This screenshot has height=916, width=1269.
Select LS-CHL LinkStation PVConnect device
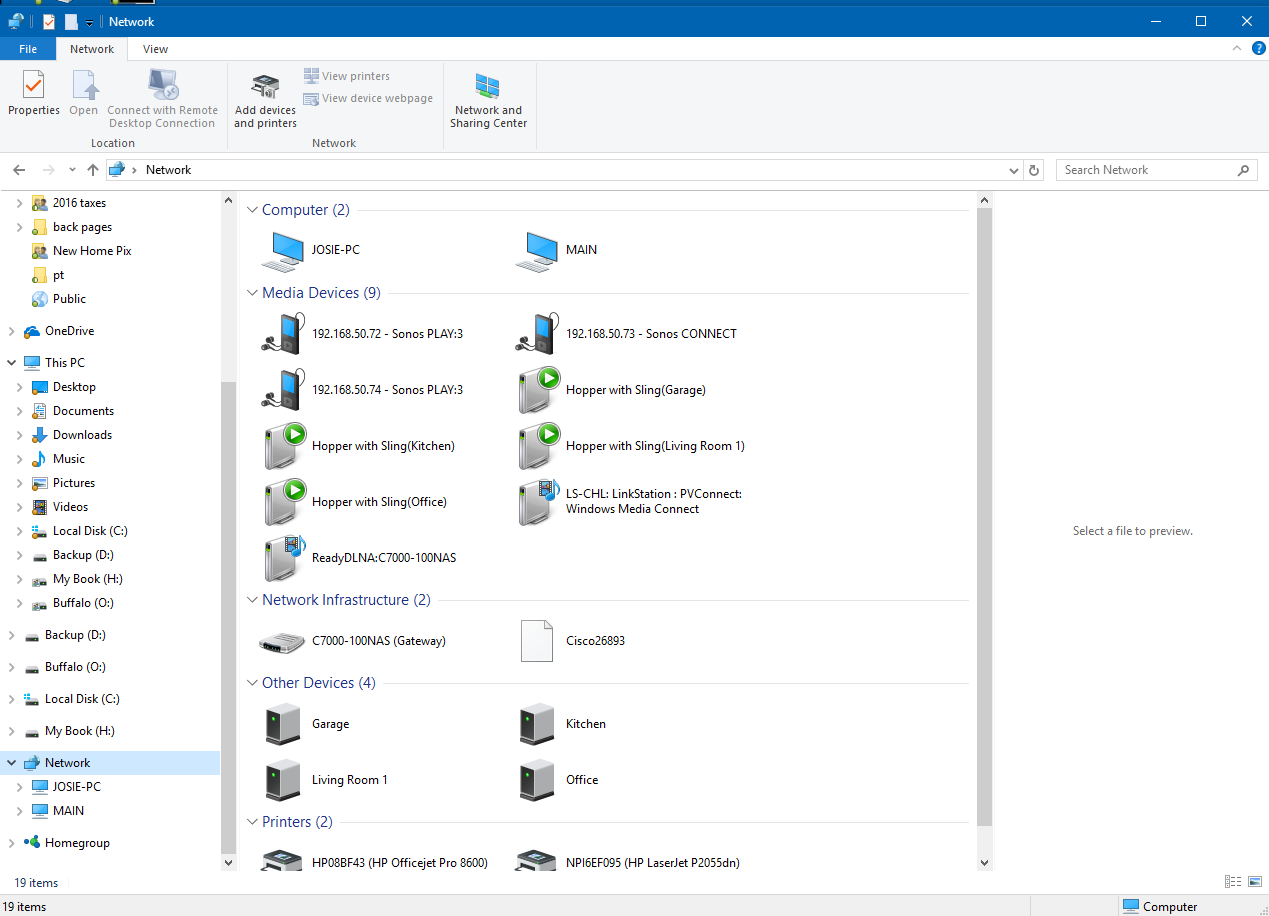click(629, 502)
